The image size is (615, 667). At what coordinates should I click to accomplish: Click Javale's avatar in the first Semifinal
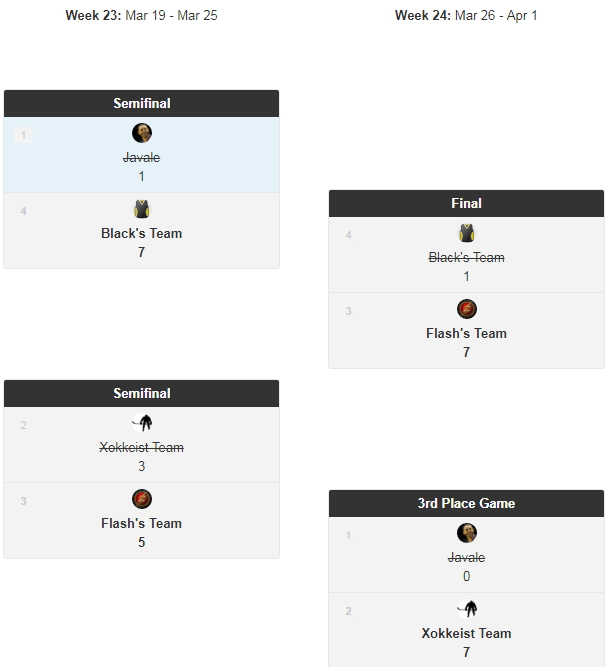[x=142, y=133]
